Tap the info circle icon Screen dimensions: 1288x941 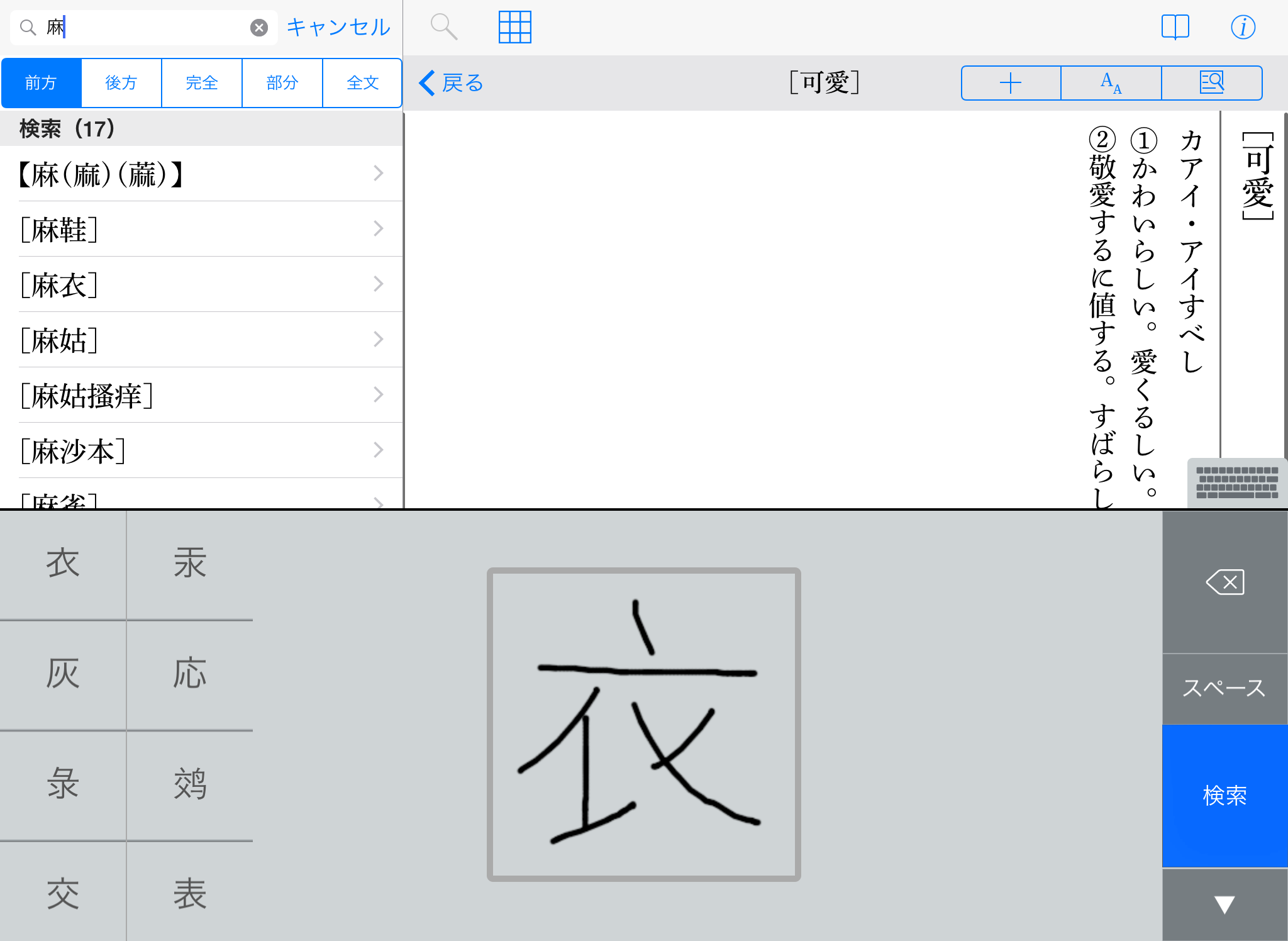(x=1243, y=27)
